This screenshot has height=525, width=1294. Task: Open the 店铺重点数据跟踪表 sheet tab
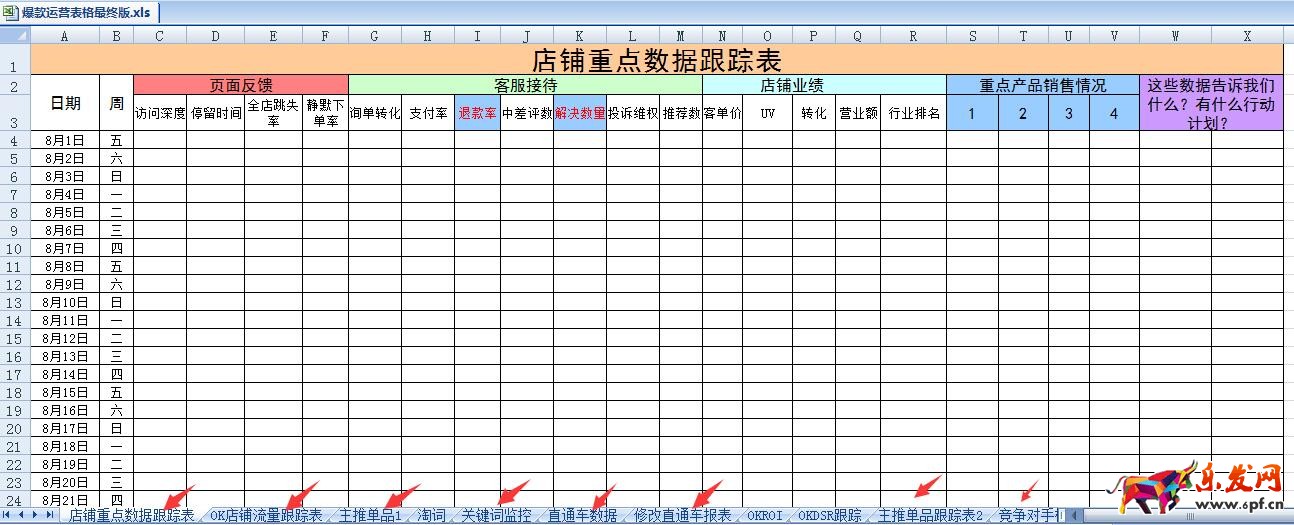[x=131, y=516]
